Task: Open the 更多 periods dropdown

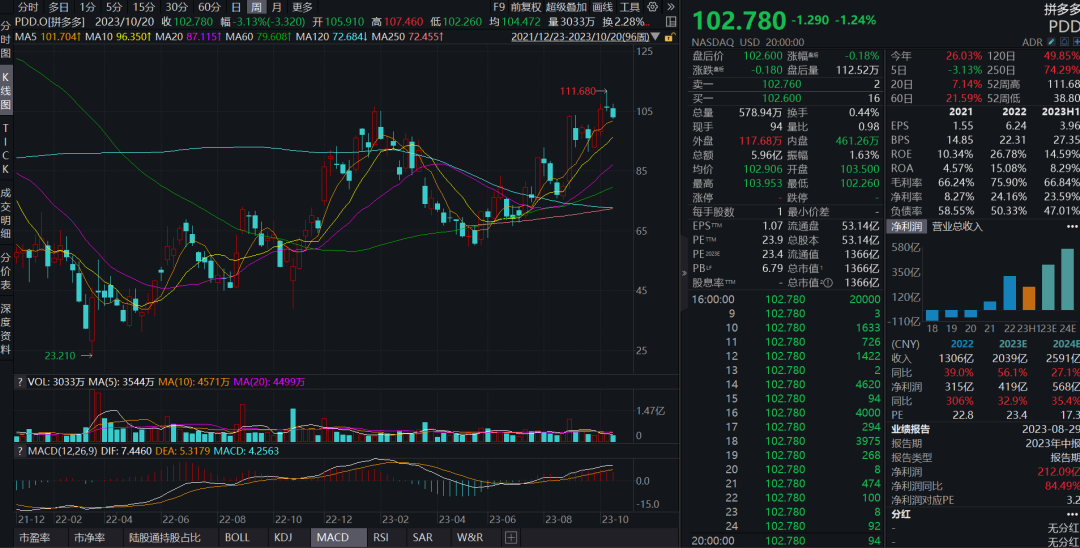Action: 302,7
